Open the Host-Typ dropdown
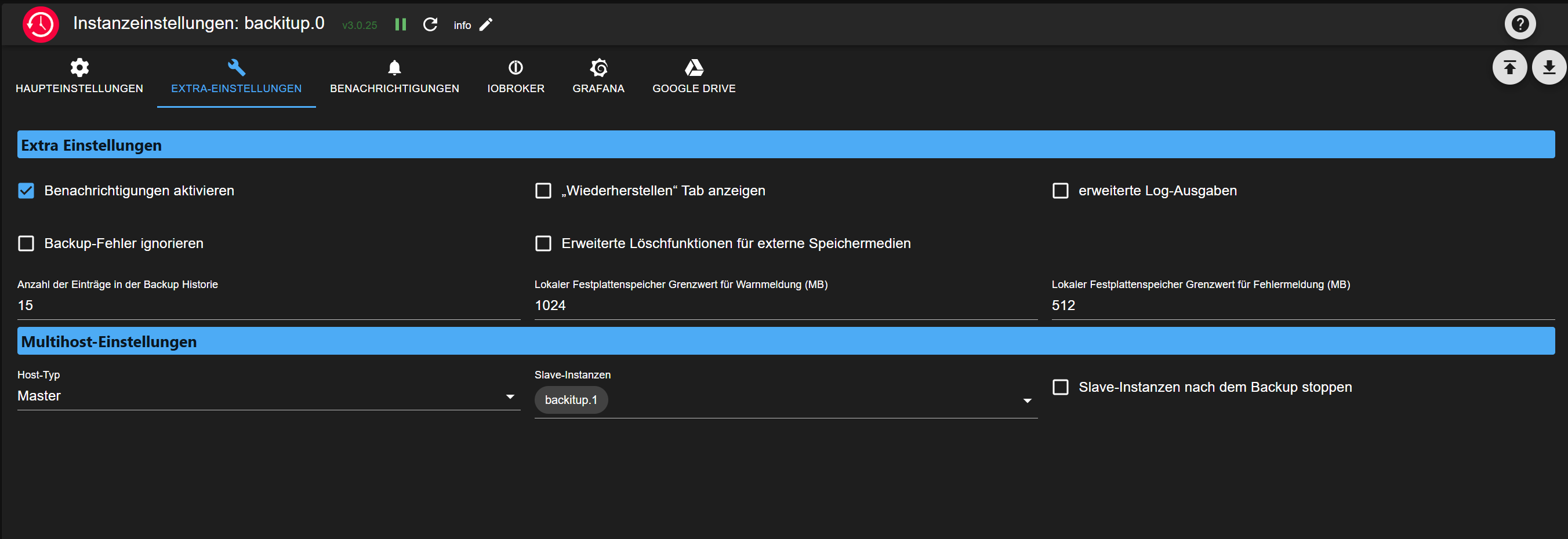This screenshot has height=539, width=1568. tap(268, 396)
